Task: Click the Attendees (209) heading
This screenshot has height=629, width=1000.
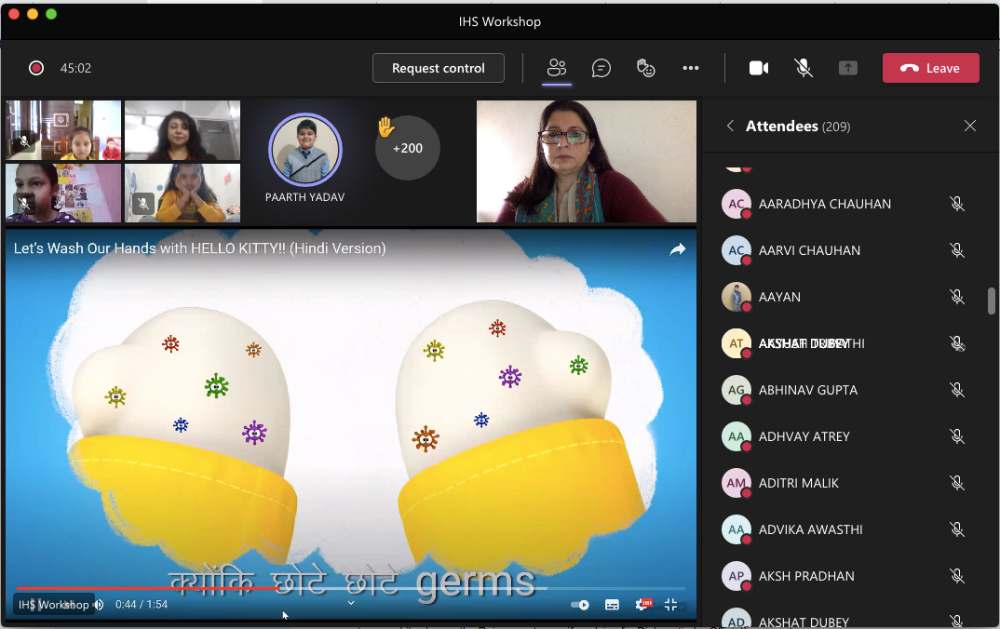Action: point(798,126)
